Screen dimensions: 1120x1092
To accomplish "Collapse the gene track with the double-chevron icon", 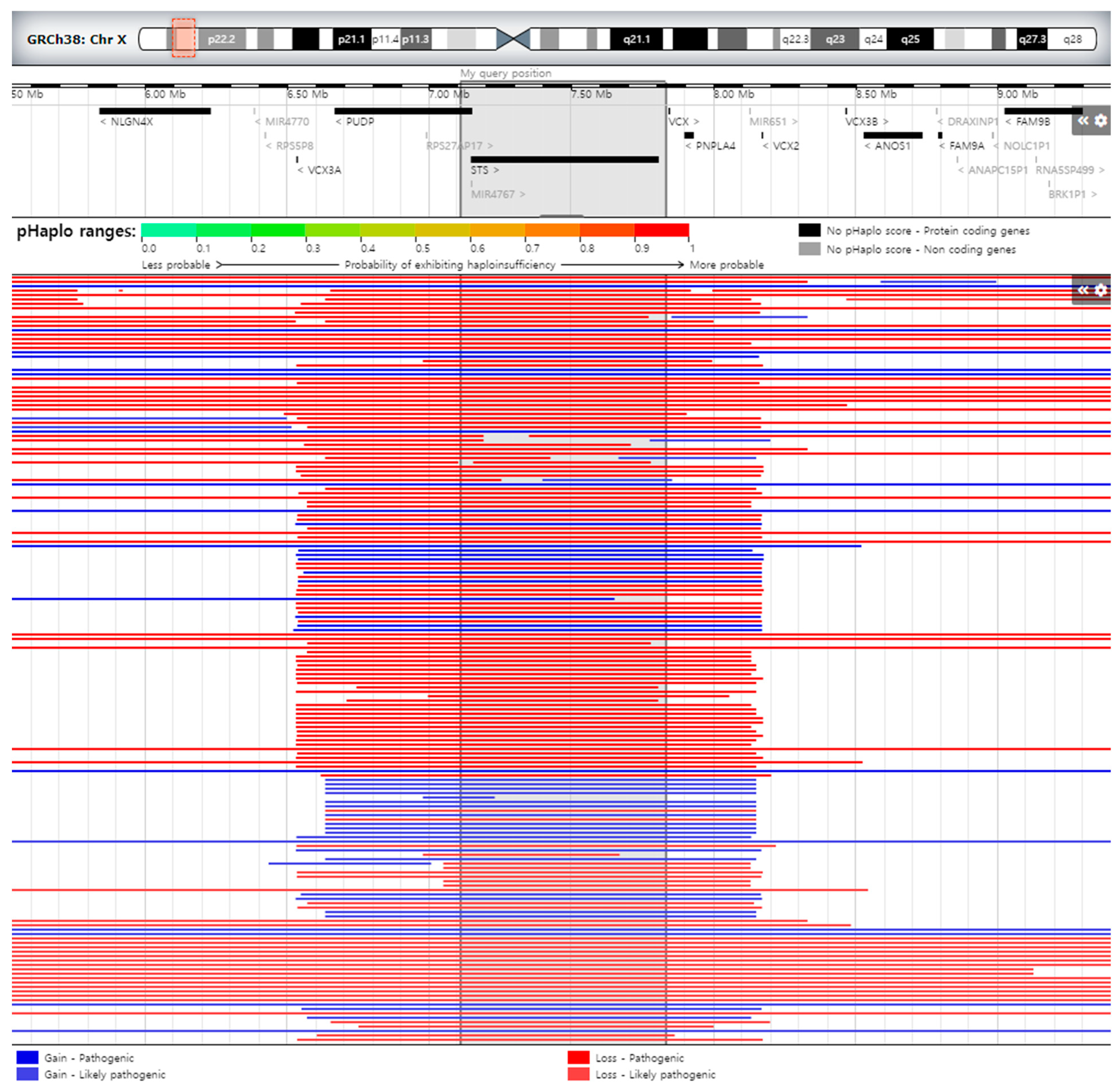I will tap(1083, 120).
